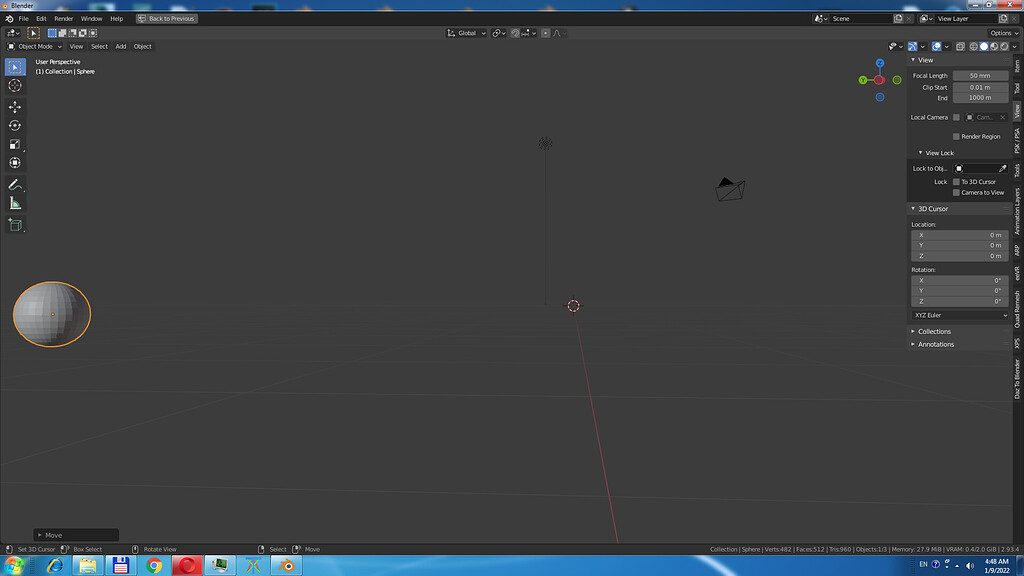
Task: Select the Move tool in the toolbar
Action: 15,105
